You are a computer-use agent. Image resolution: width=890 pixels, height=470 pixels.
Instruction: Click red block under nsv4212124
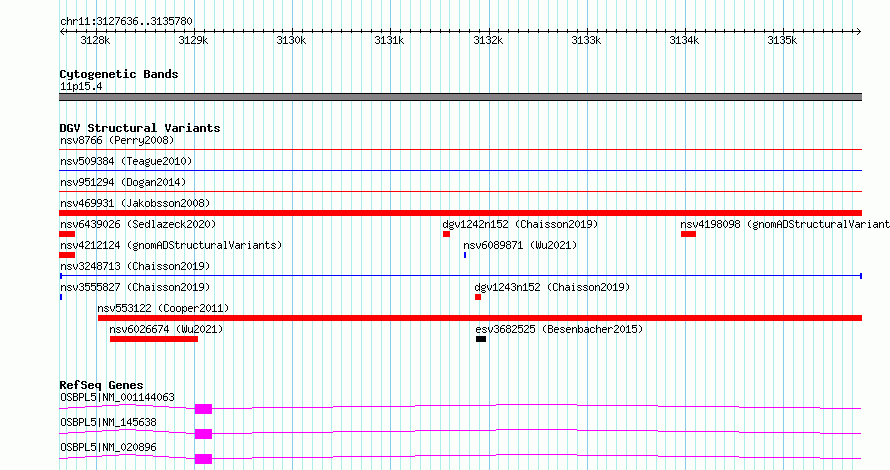click(67, 255)
